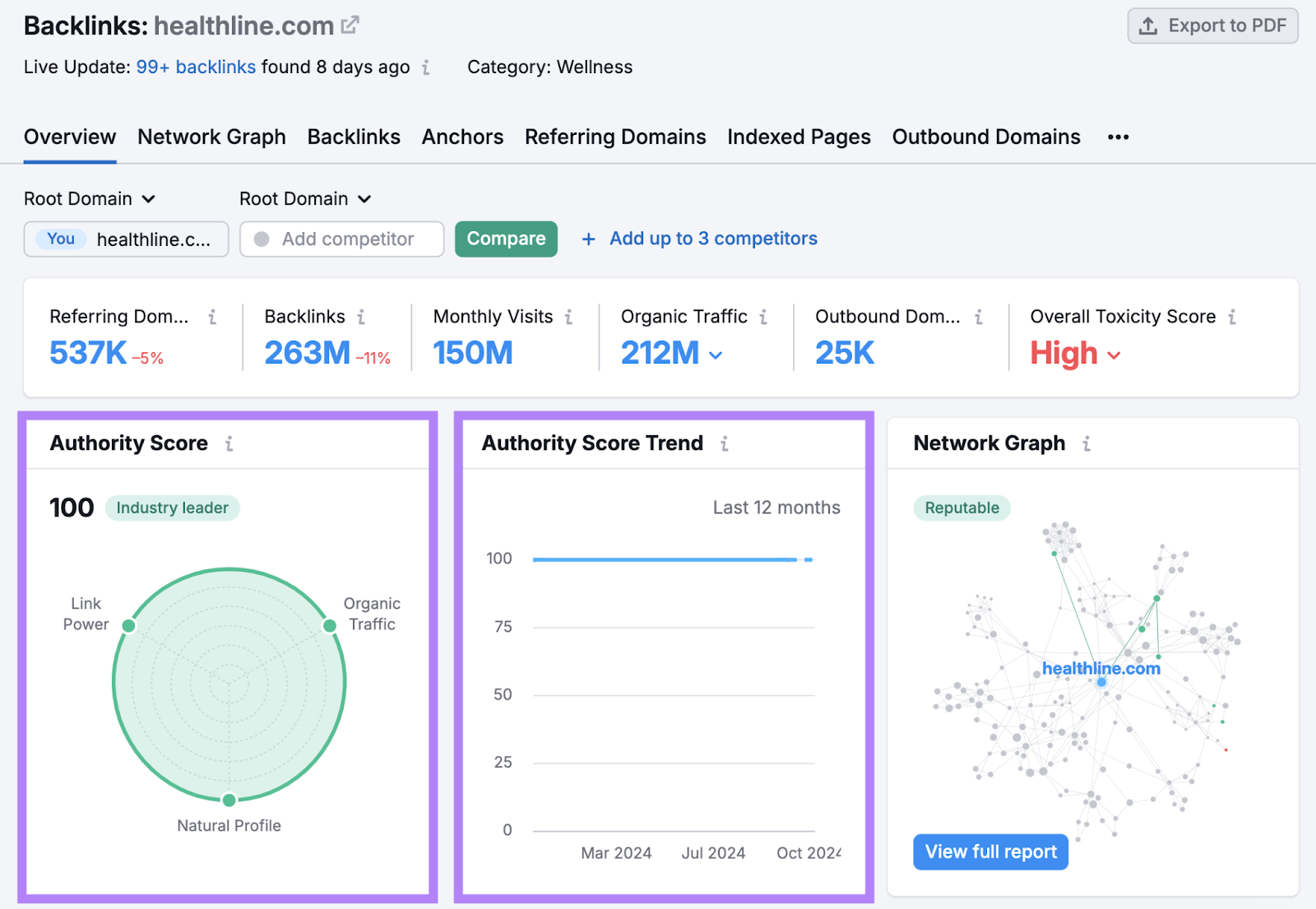Click the Compare button
Screen dimensions: 1316x909
[506, 239]
